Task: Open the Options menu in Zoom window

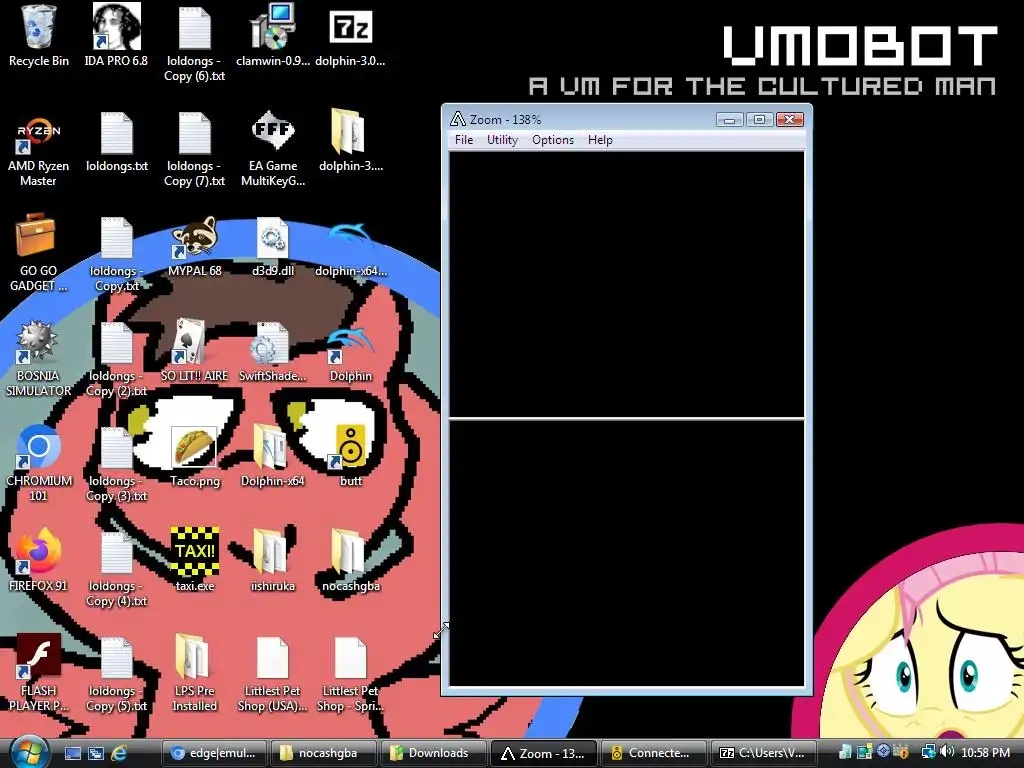Action: coord(552,140)
